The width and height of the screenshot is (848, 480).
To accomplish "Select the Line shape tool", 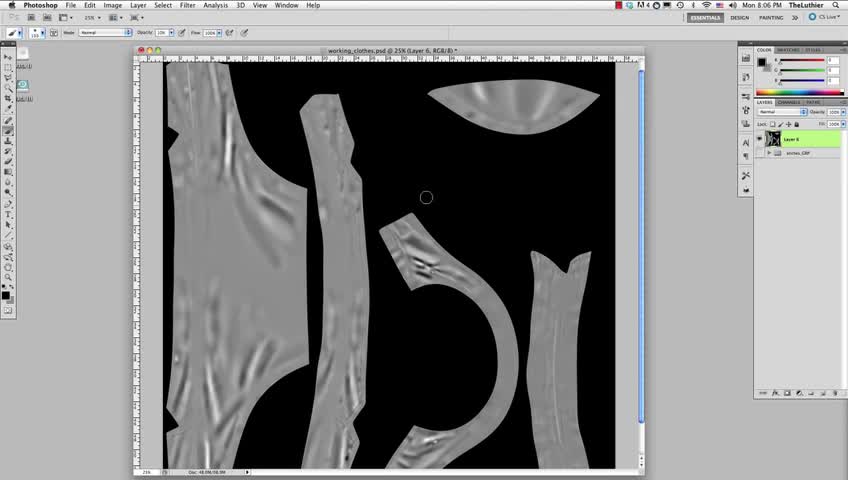I will (8, 235).
